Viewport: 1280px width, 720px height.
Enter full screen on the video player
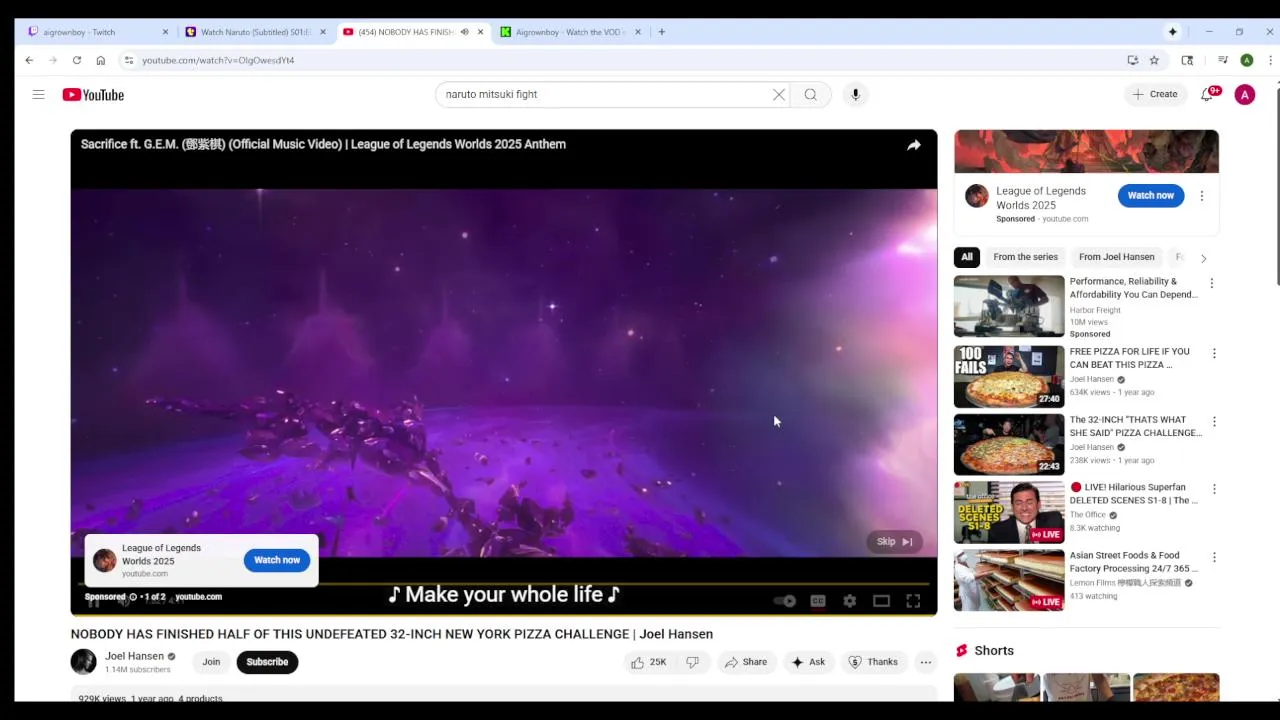tap(913, 601)
